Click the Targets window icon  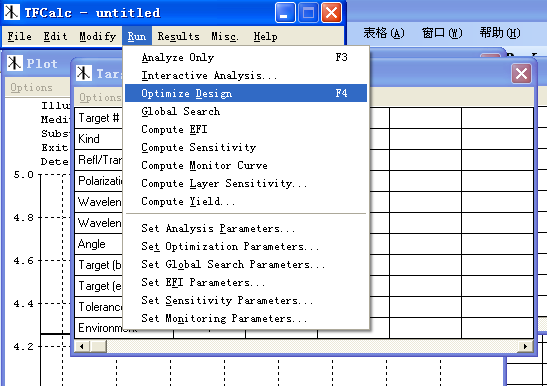(x=84, y=73)
